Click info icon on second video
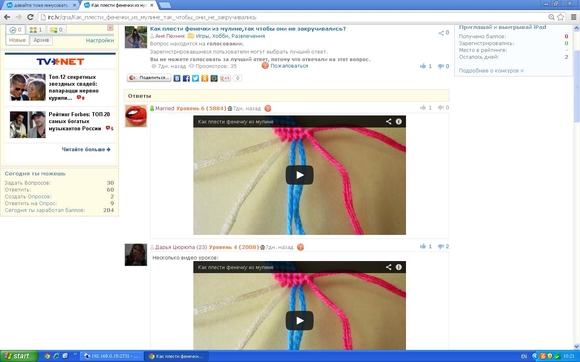 point(398,267)
